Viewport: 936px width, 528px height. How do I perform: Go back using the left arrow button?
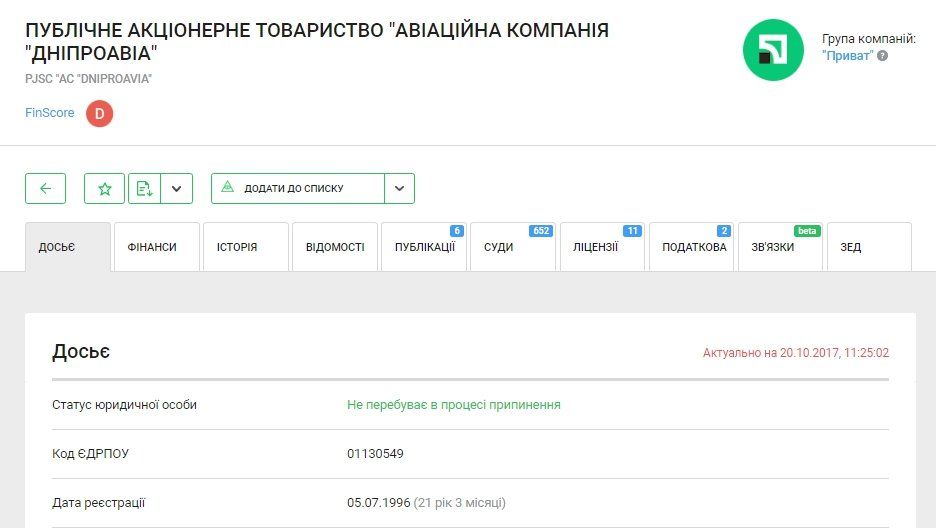point(45,188)
